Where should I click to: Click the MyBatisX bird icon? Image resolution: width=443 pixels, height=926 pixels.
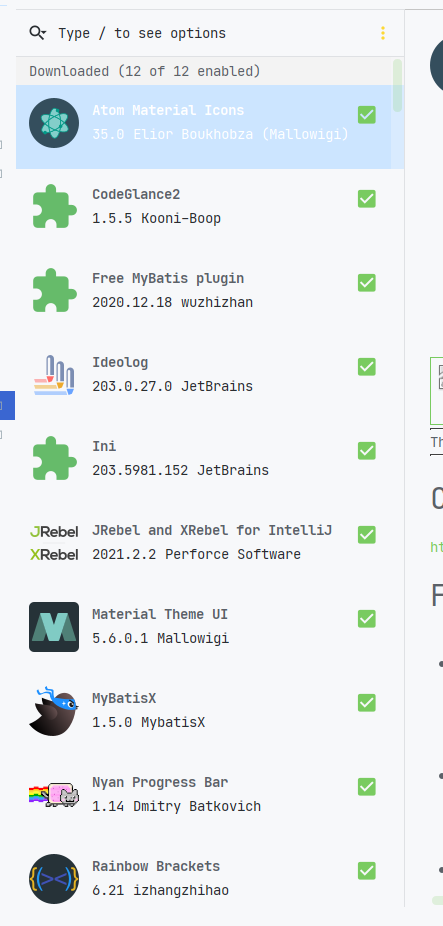pos(54,711)
